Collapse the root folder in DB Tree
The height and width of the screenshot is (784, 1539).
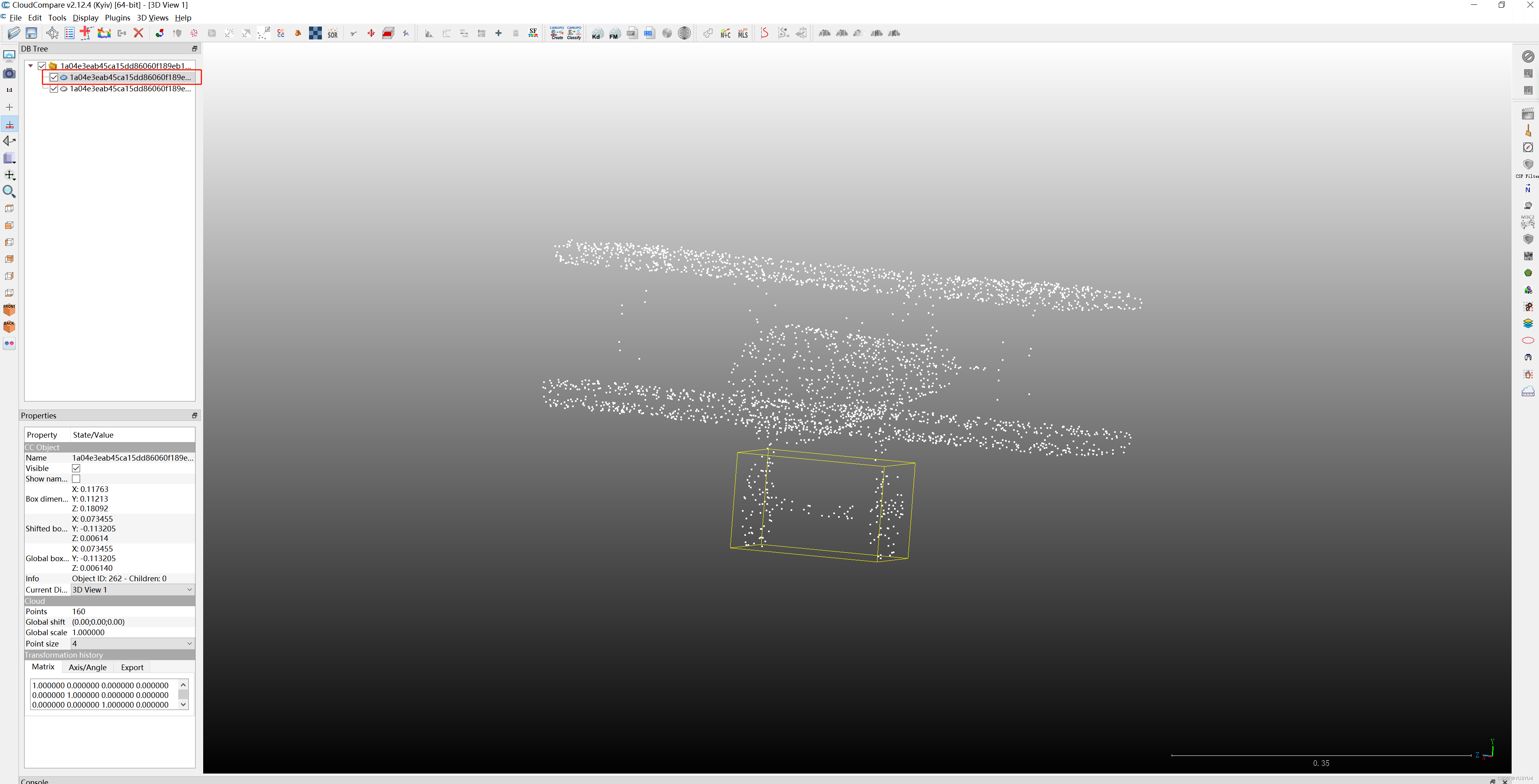(31, 66)
